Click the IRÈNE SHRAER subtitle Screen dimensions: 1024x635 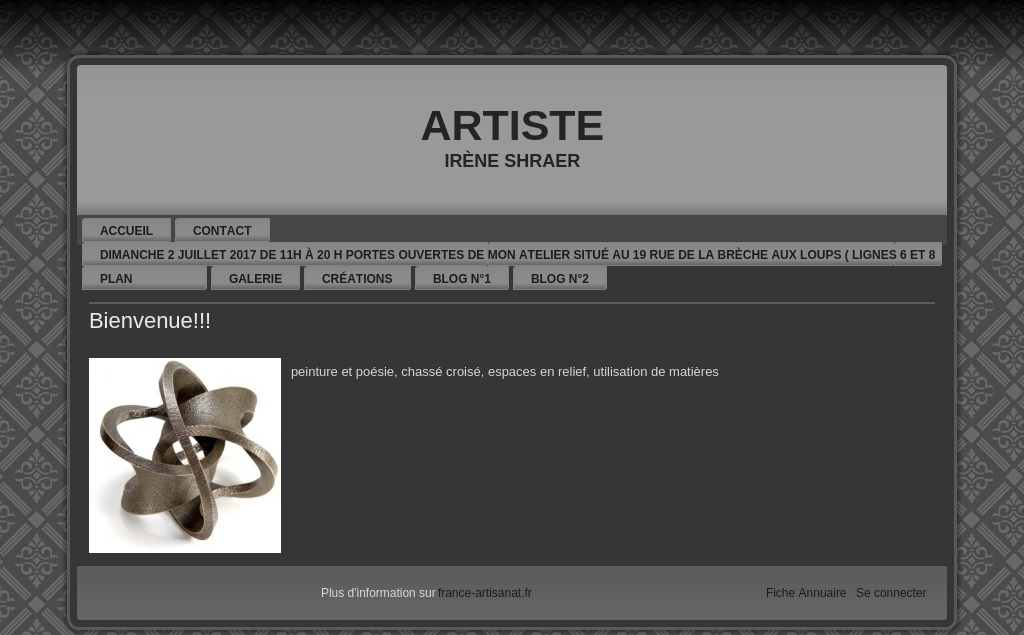click(512, 161)
